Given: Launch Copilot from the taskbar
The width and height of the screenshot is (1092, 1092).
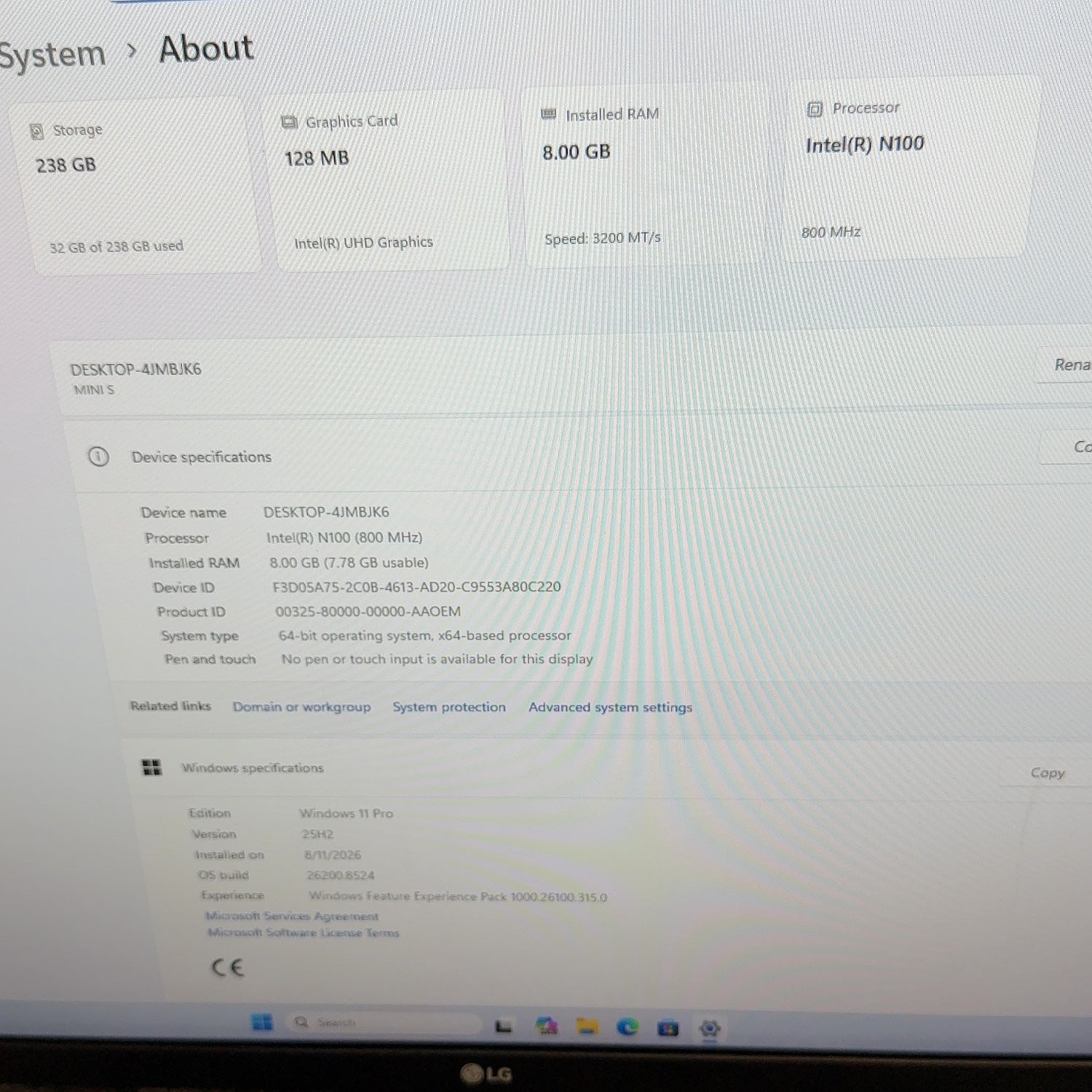Looking at the screenshot, I should [546, 1026].
